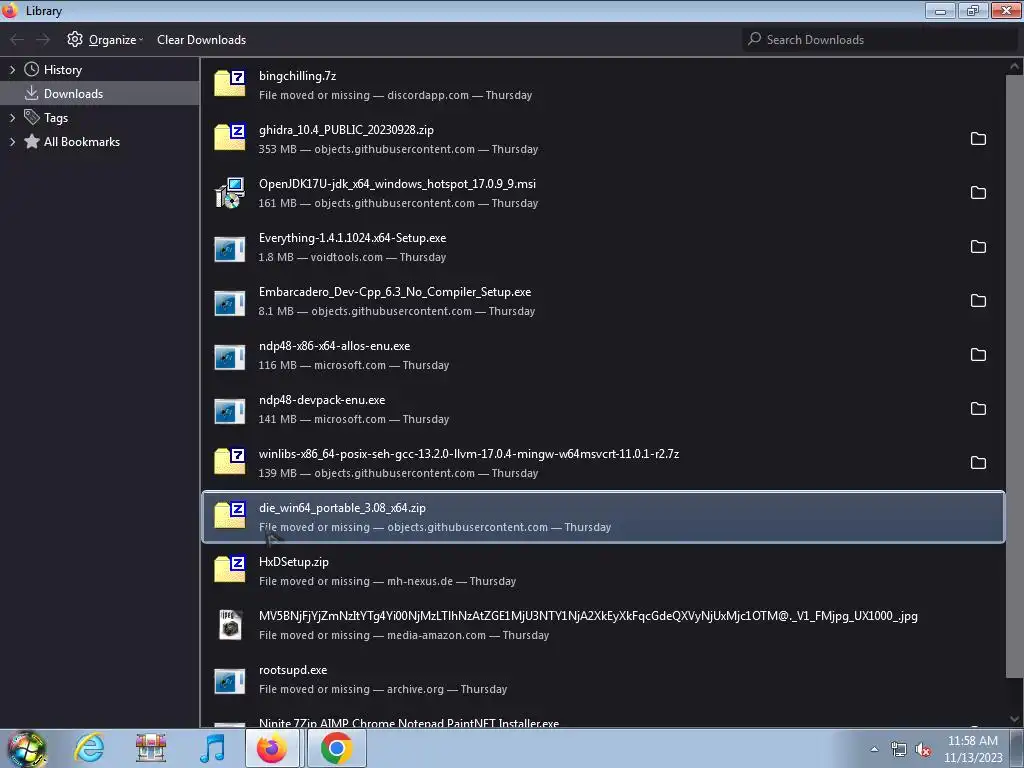The image size is (1024, 768).
Task: Click the Everything setup exe icon
Action: 230,248
